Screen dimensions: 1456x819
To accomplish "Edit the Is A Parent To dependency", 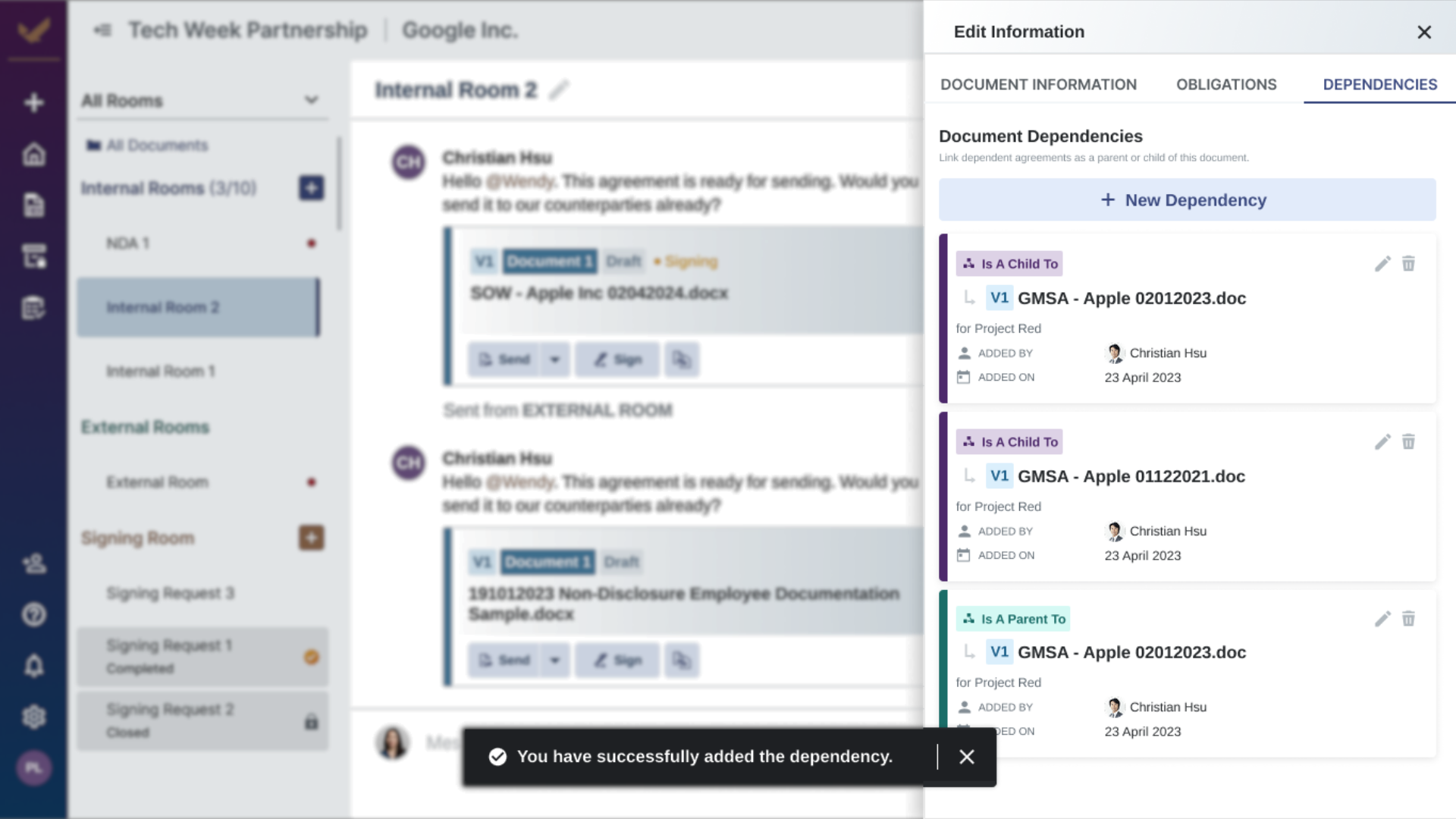I will 1382,619.
